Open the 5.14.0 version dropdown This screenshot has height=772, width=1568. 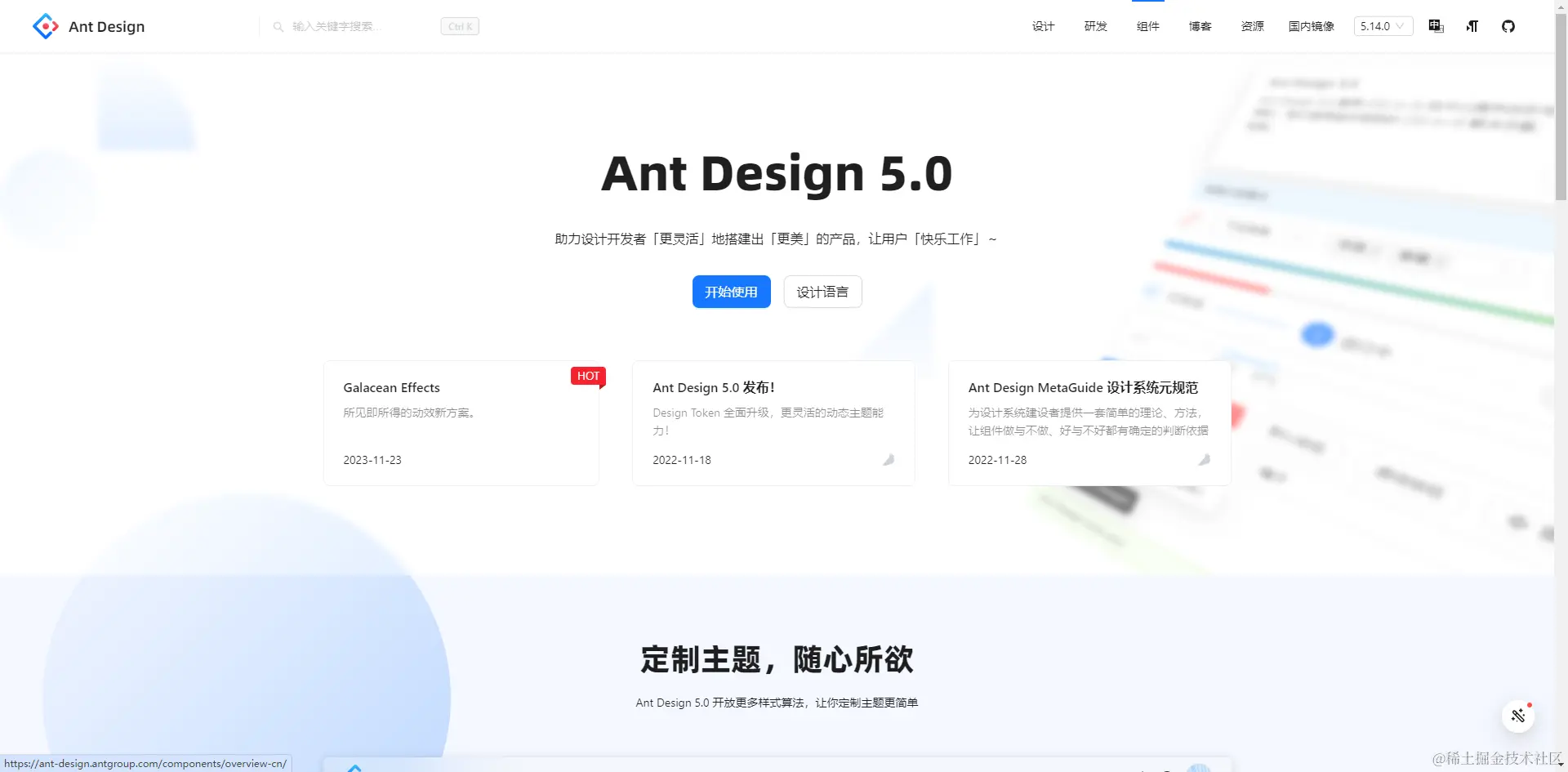1383,26
